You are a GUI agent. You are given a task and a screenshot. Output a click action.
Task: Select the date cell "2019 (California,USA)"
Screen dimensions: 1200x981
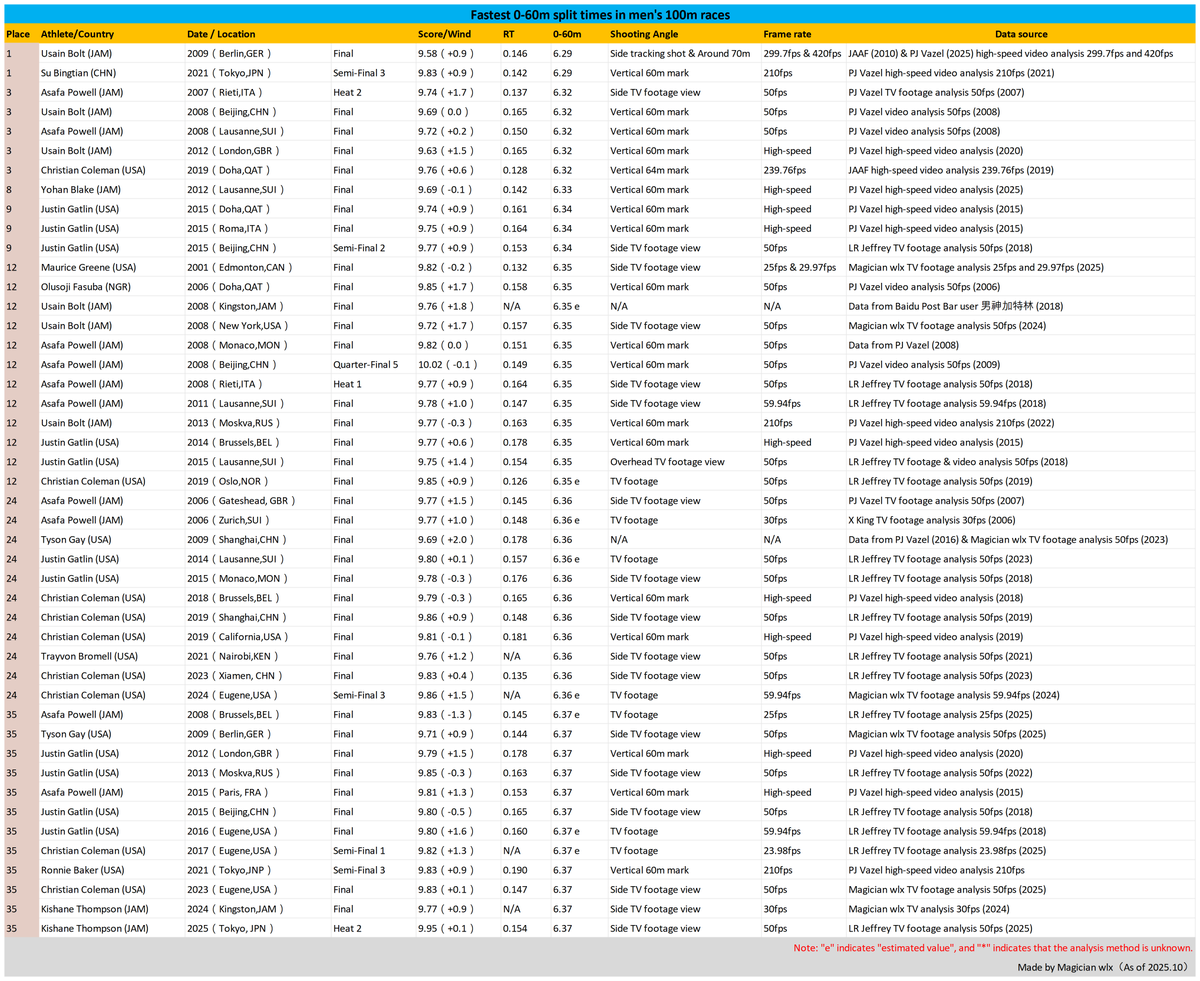click(240, 637)
